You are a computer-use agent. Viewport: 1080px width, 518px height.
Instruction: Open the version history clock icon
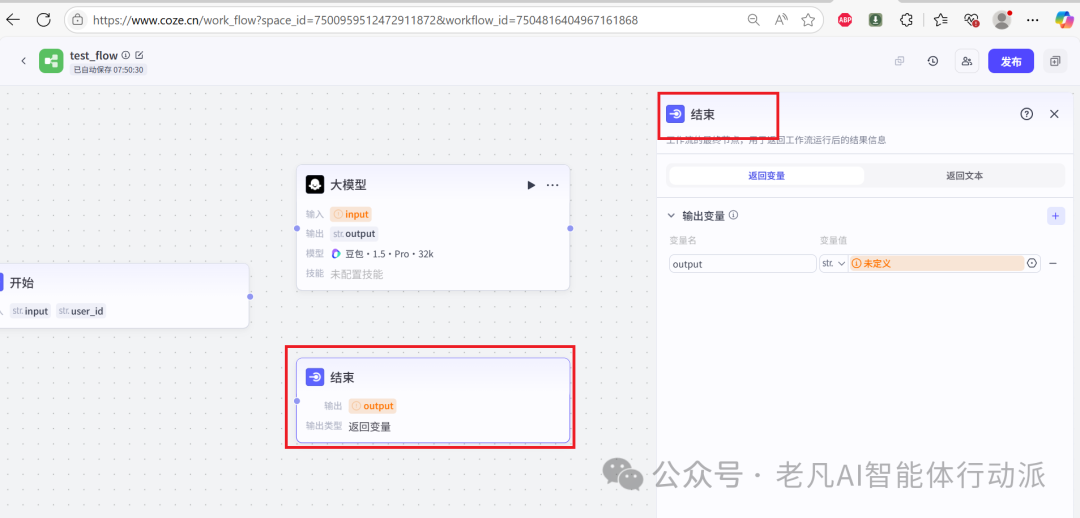click(x=933, y=61)
